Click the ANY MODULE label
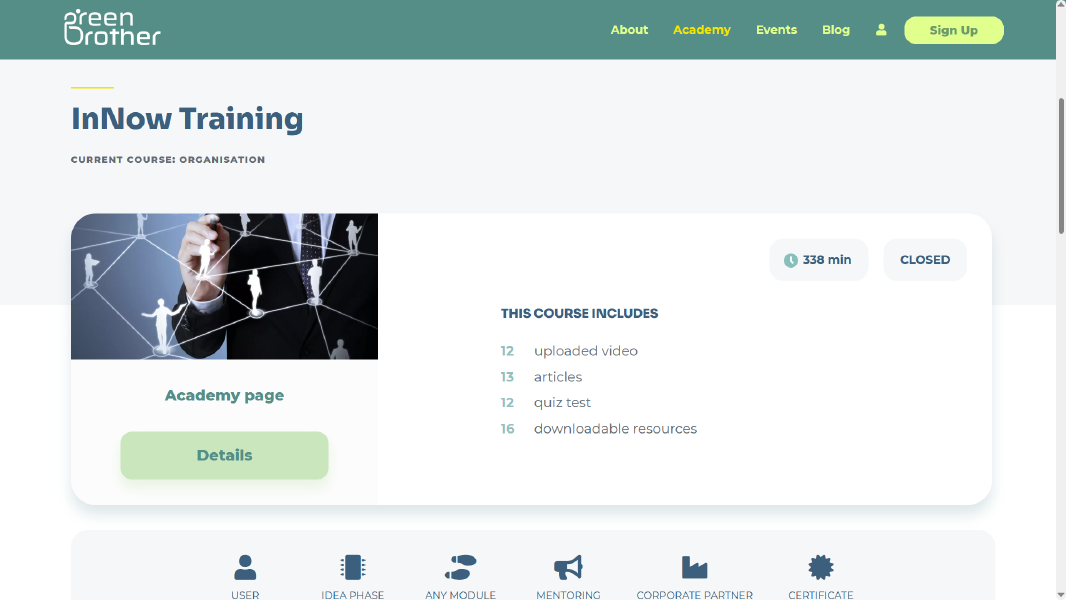This screenshot has width=1066, height=600. 460,595
